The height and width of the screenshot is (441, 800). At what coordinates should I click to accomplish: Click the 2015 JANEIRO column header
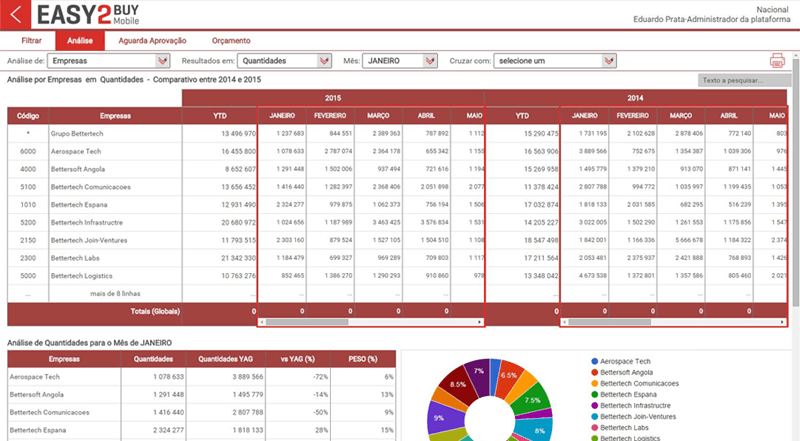pyautogui.click(x=282, y=116)
